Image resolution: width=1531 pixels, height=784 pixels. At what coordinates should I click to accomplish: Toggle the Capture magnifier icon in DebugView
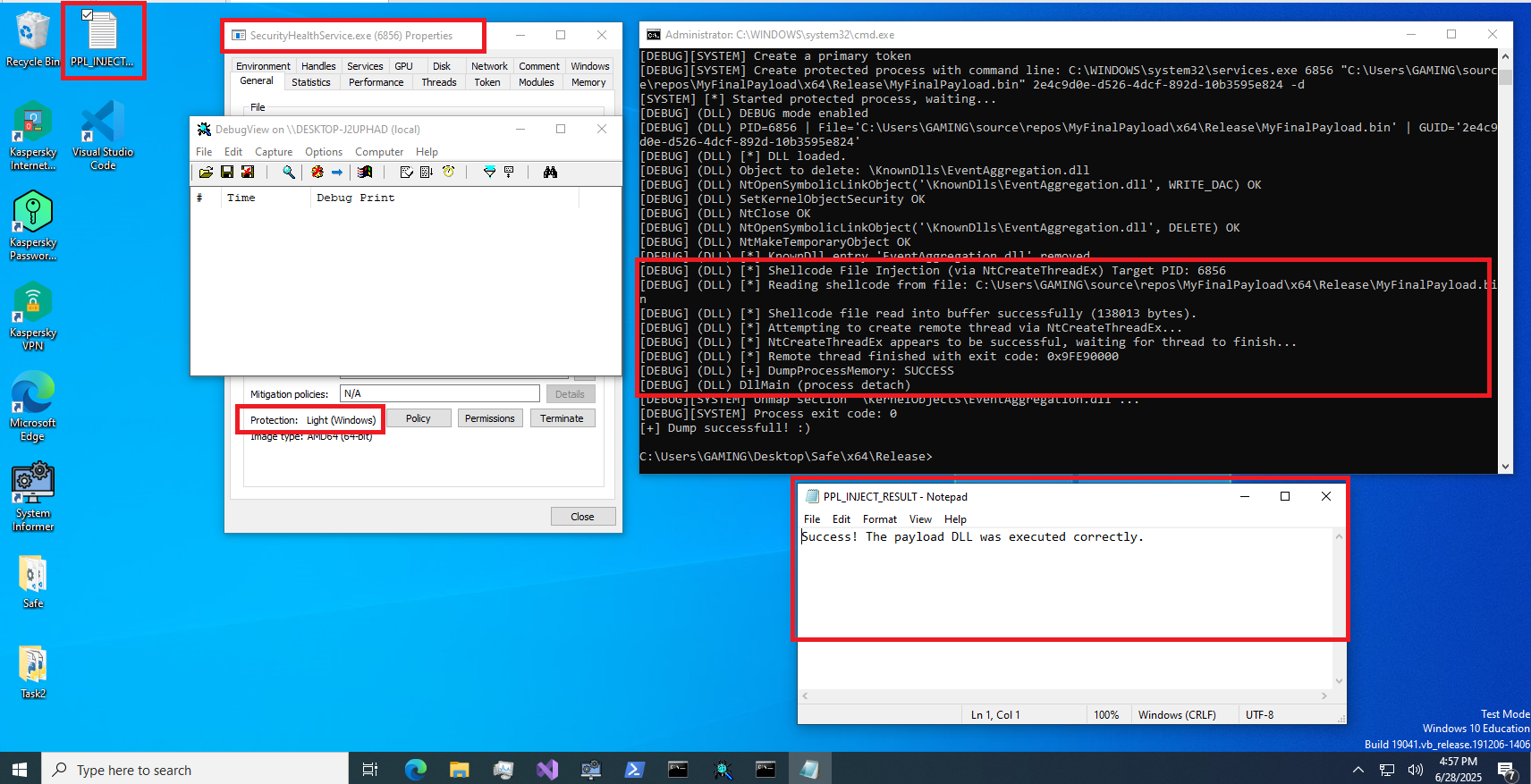coord(288,172)
